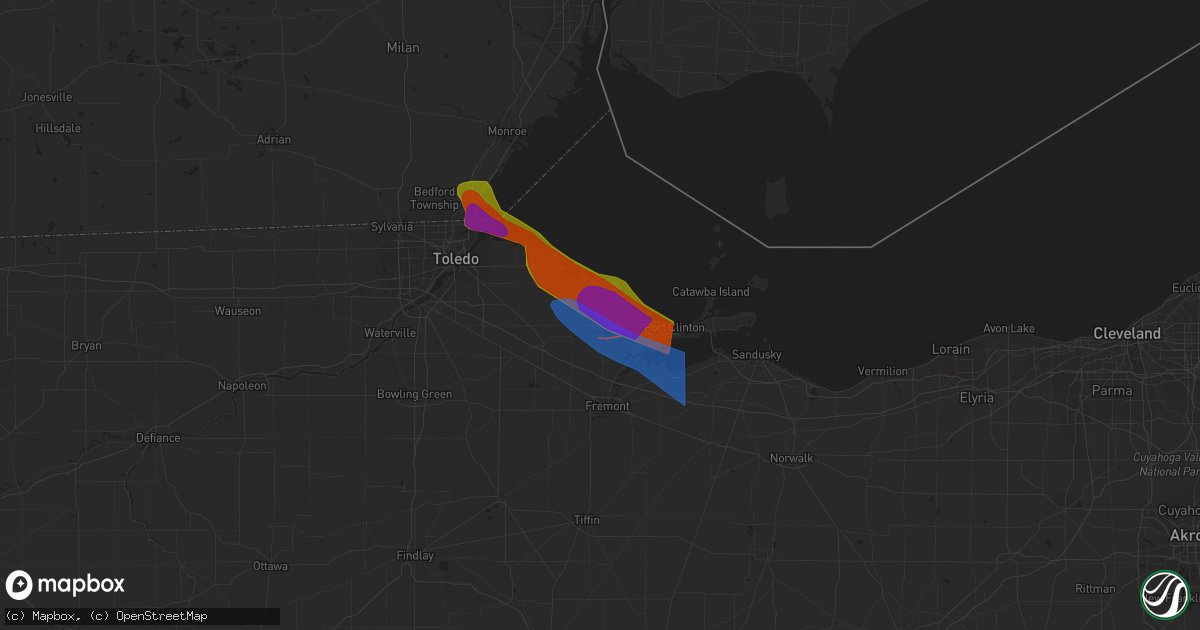
Task: Click the purple polygon near Port Clinton
Action: 613,310
